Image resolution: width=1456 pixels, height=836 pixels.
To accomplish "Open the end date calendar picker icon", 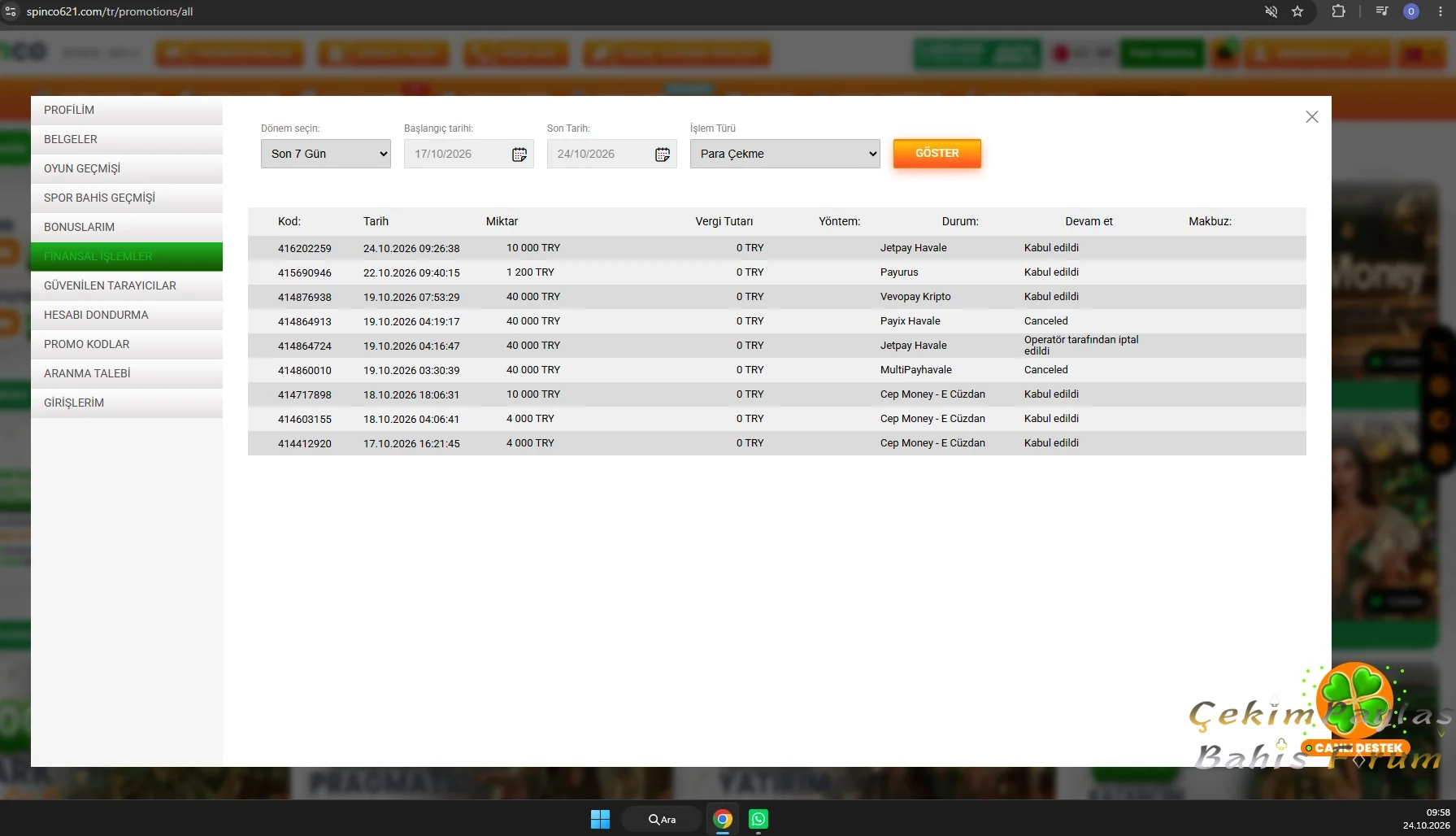I will 663,155.
